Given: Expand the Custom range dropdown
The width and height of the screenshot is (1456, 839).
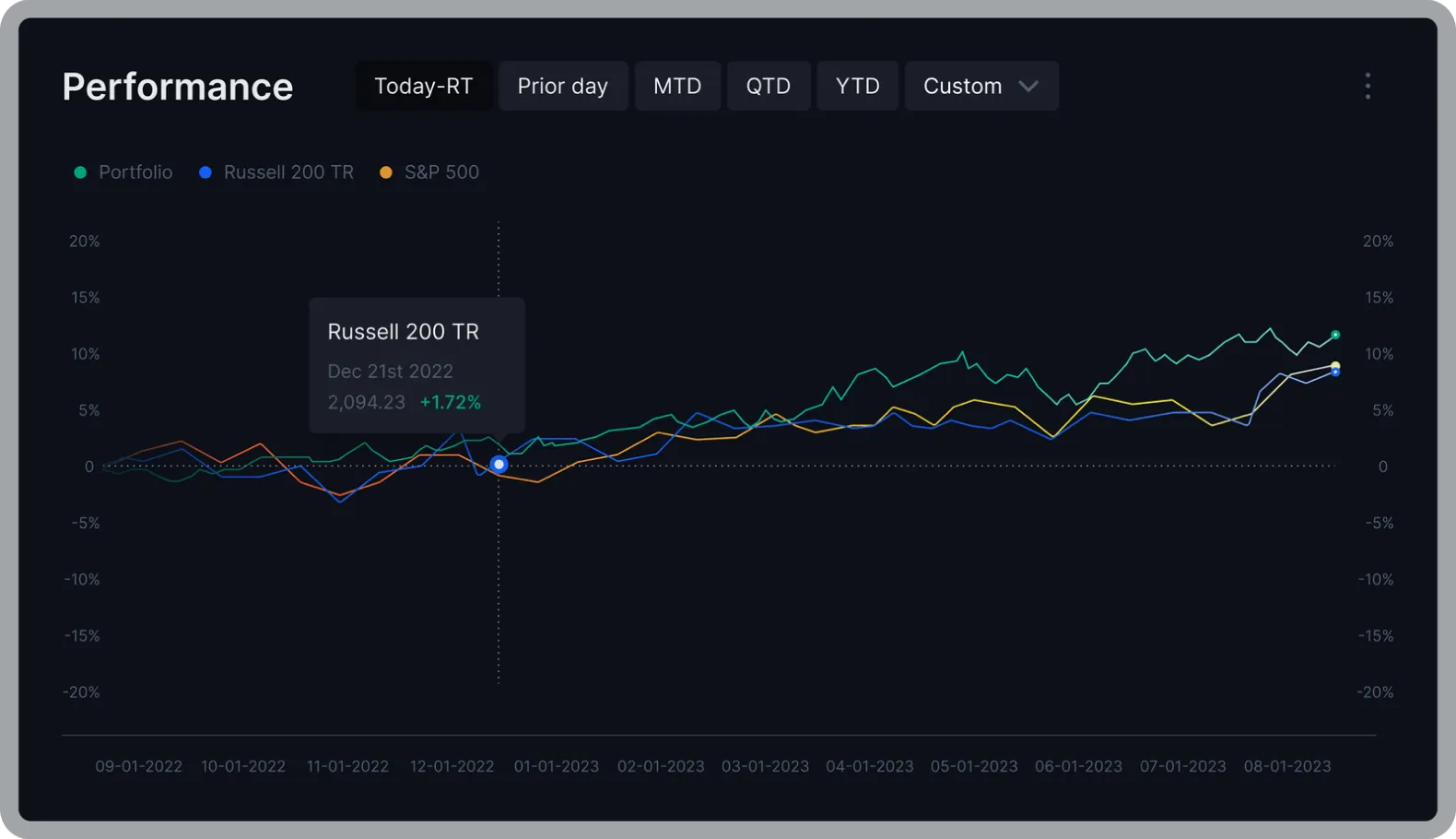Looking at the screenshot, I should pyautogui.click(x=981, y=86).
